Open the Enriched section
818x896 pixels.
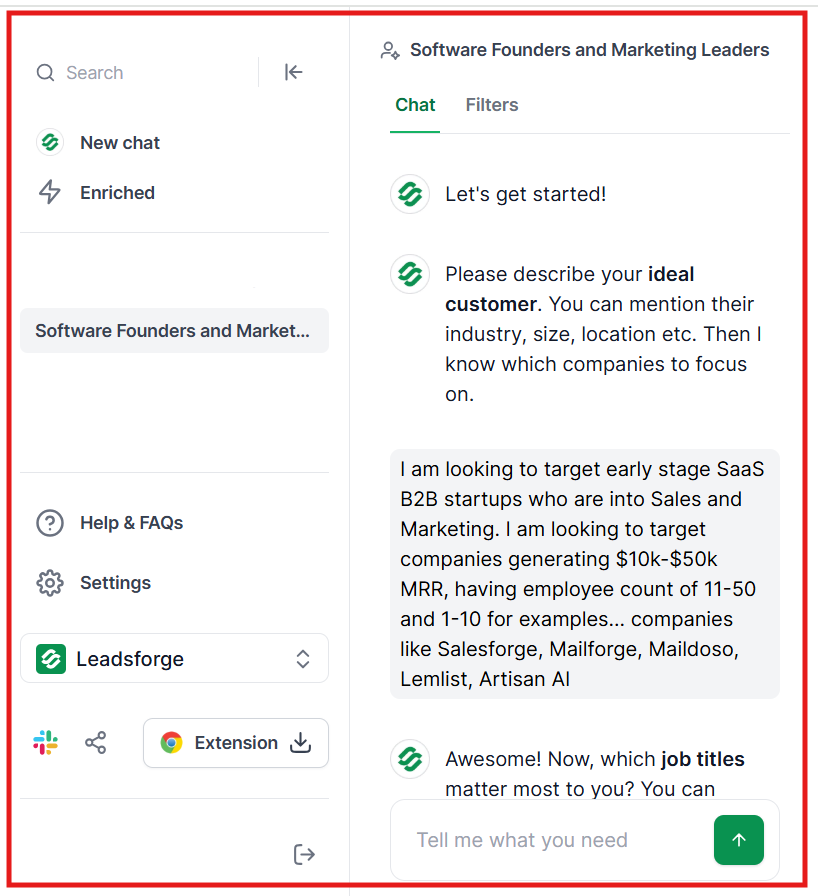(117, 192)
